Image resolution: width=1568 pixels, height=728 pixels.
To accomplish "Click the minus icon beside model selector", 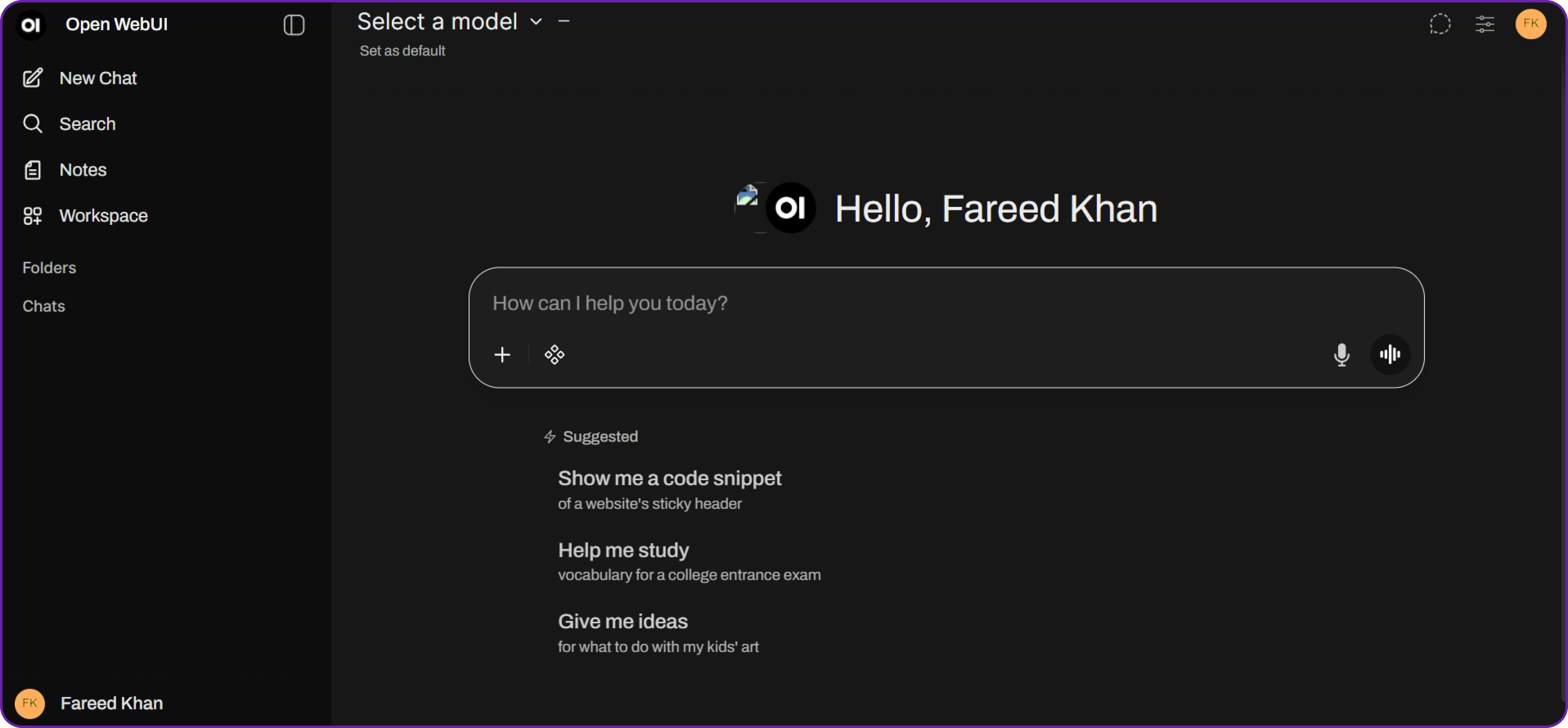I will [564, 21].
